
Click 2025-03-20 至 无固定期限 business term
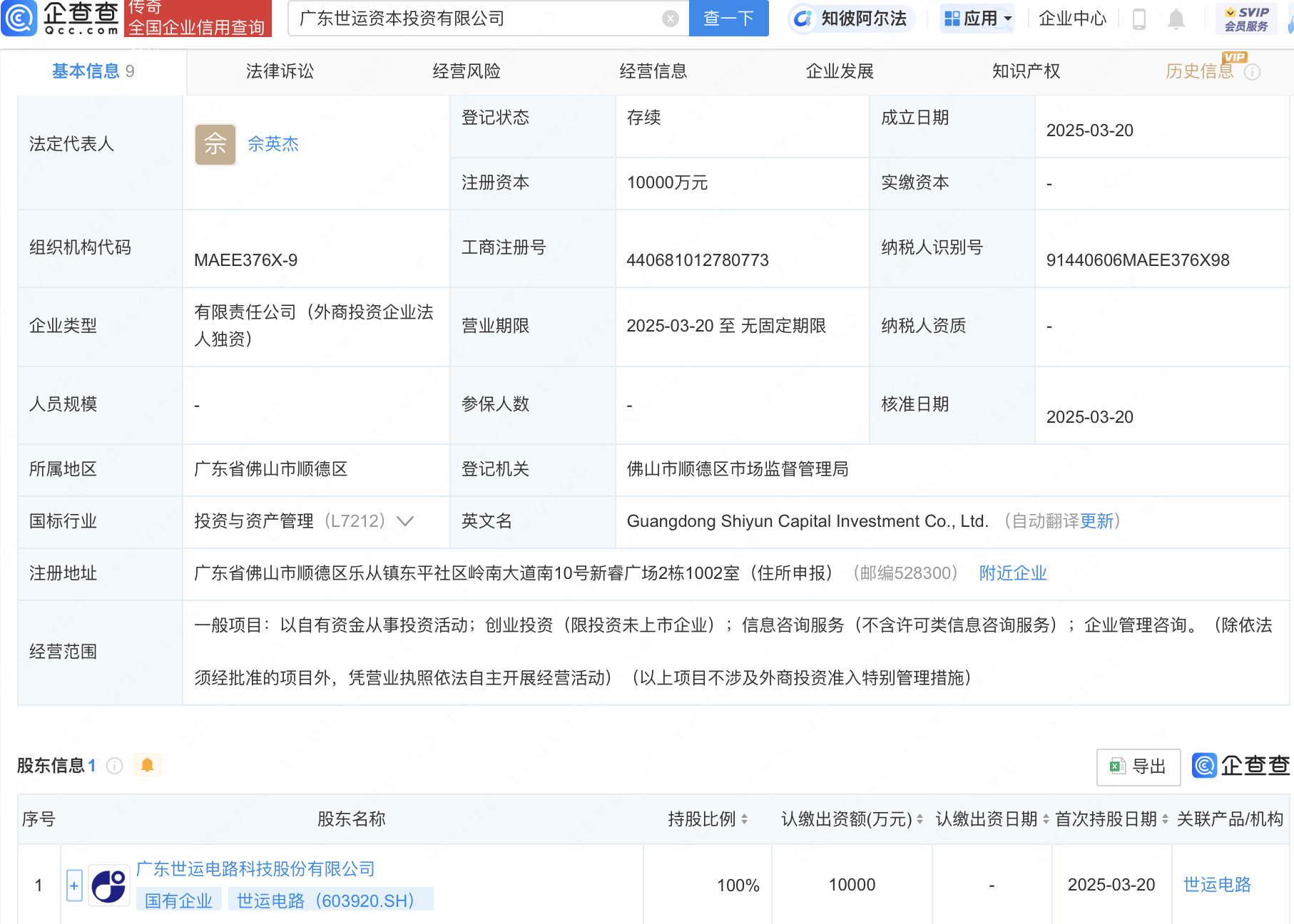pyautogui.click(x=726, y=326)
